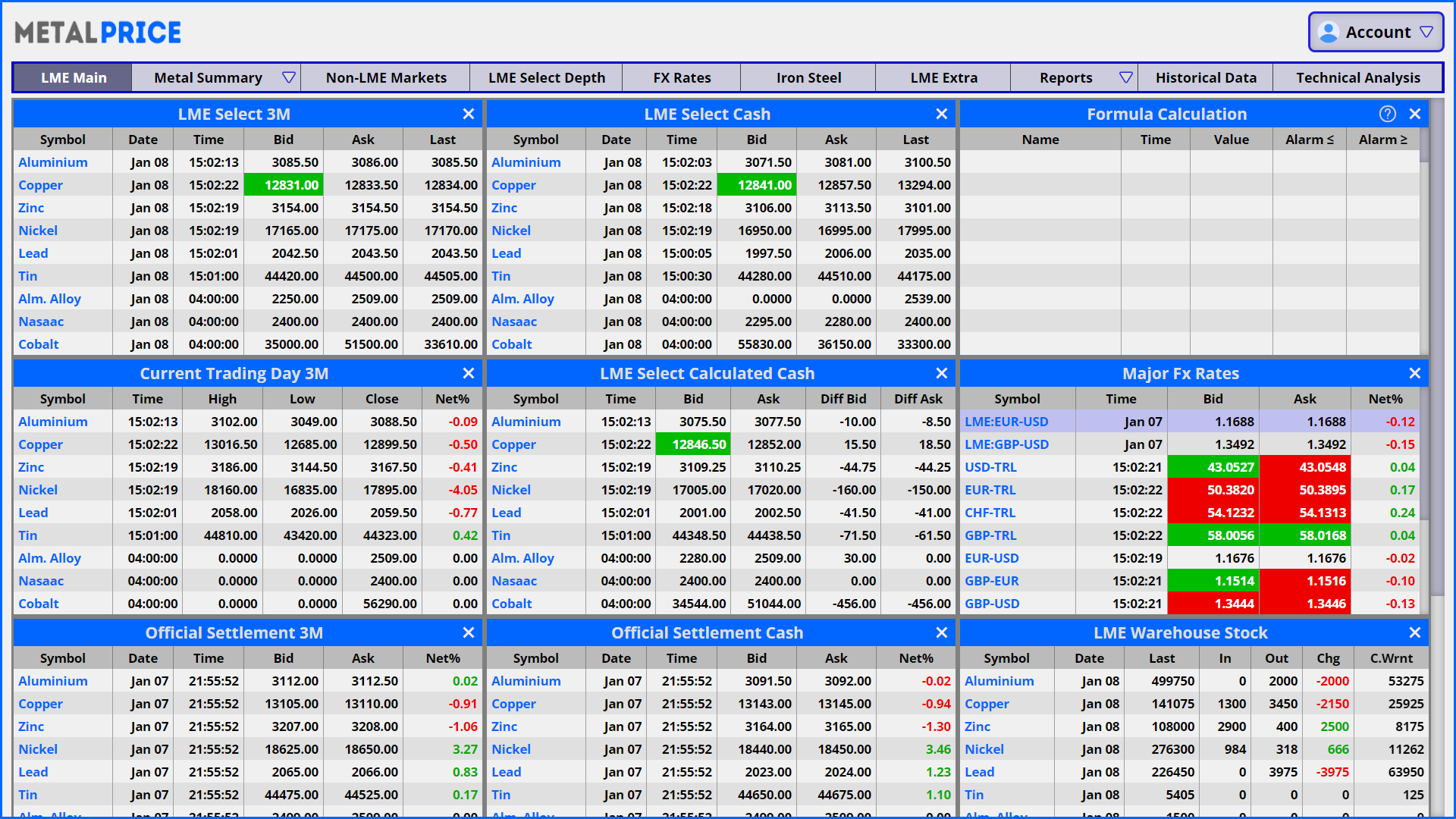This screenshot has width=1456, height=819.
Task: Open Copper link in LME Select 3M
Action: tap(40, 185)
